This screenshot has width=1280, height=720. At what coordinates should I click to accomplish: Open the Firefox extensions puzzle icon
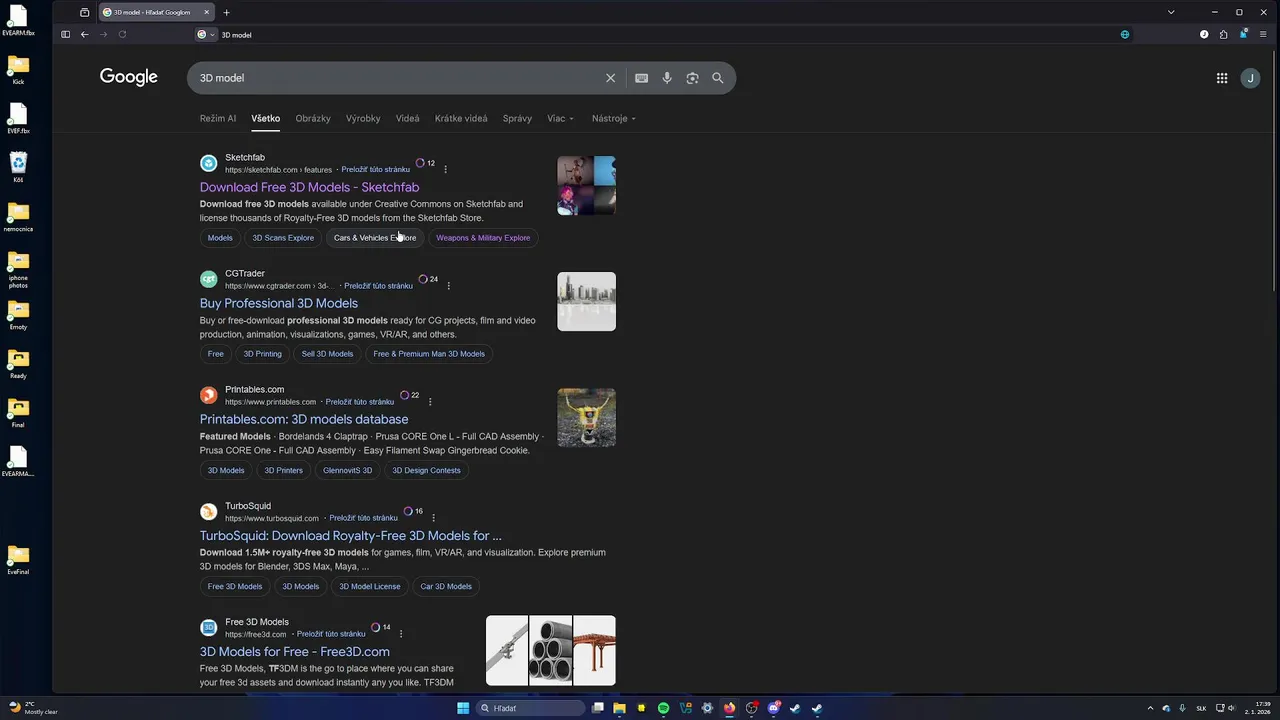click(1223, 34)
